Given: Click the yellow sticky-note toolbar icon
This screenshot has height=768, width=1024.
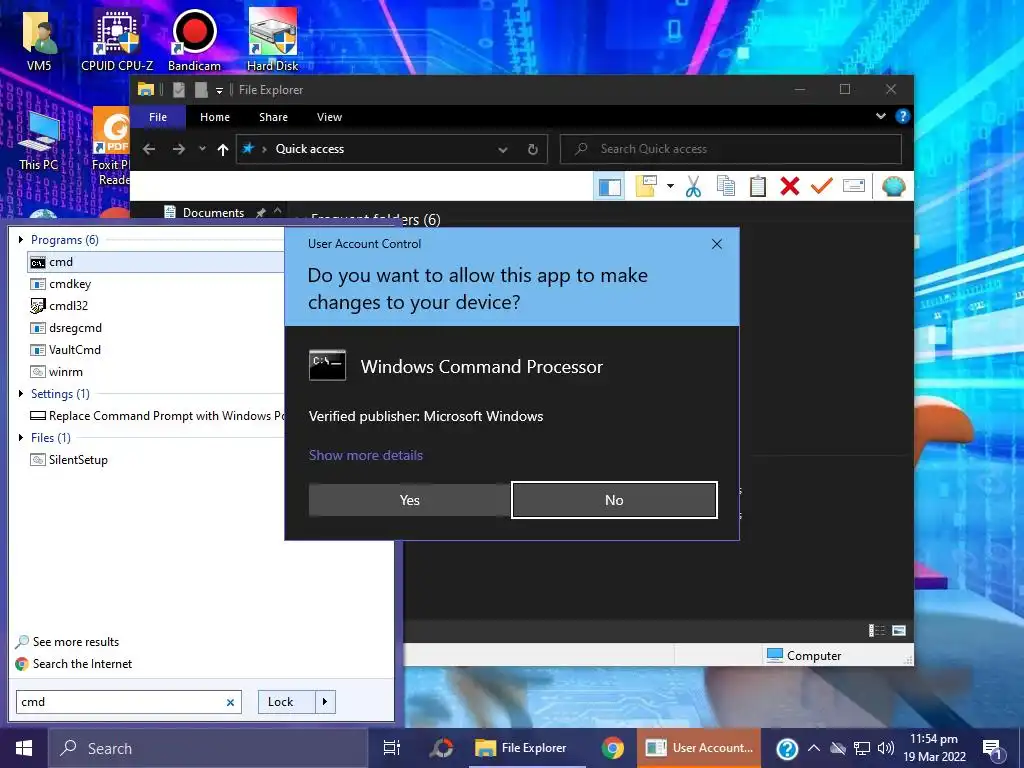Looking at the screenshot, I should (x=645, y=187).
